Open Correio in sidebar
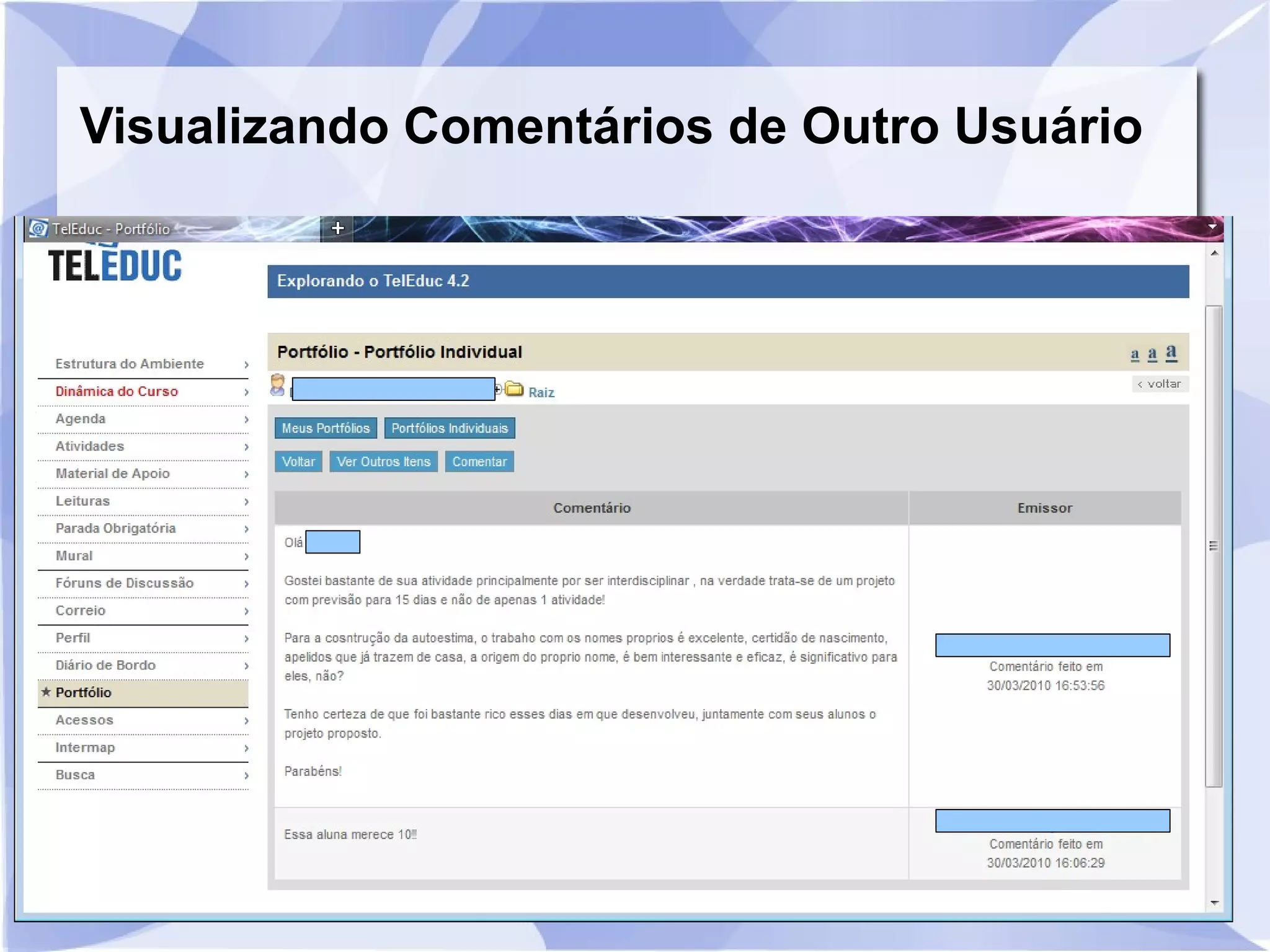1270x952 pixels. [81, 610]
